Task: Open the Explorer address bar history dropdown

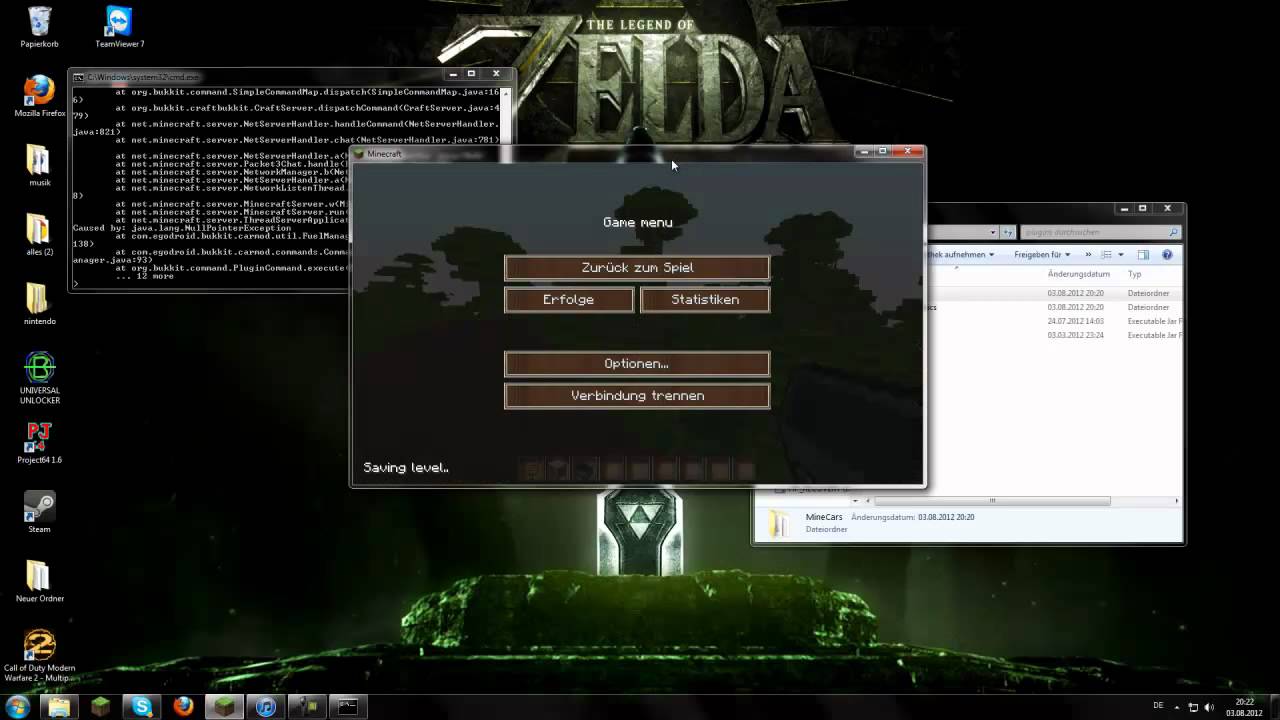Action: (x=993, y=232)
